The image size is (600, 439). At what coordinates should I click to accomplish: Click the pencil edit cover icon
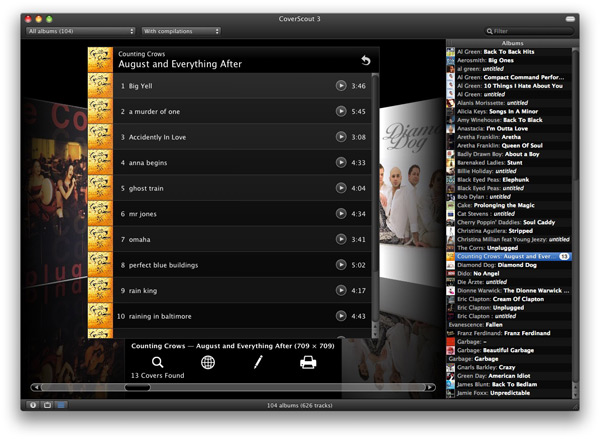[258, 362]
